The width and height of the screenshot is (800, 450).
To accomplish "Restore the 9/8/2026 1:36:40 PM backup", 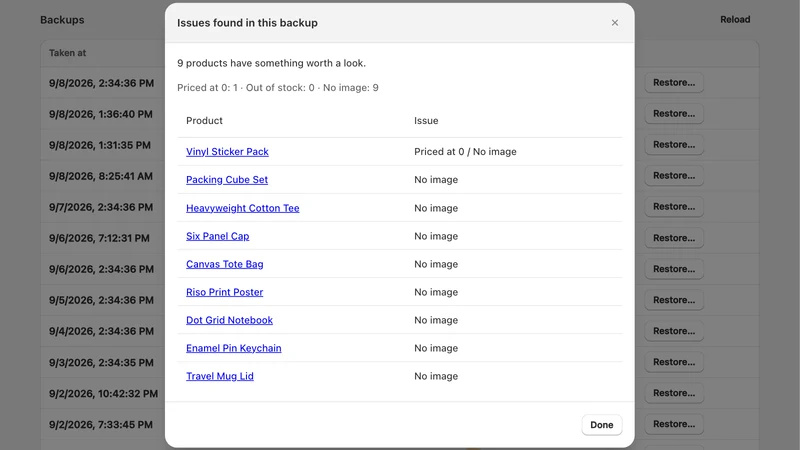I will point(674,114).
